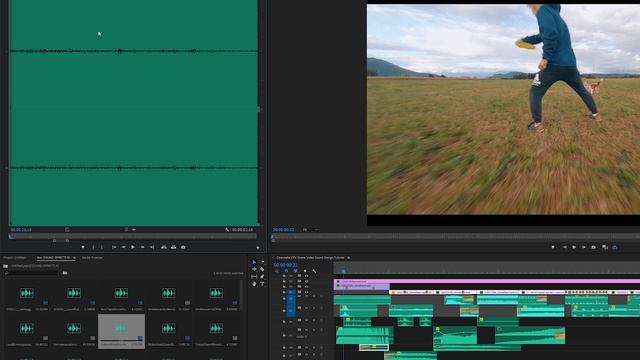Click Source monitor time ruler bar
Viewport: 640px width, 360px height.
pyautogui.click(x=134, y=236)
